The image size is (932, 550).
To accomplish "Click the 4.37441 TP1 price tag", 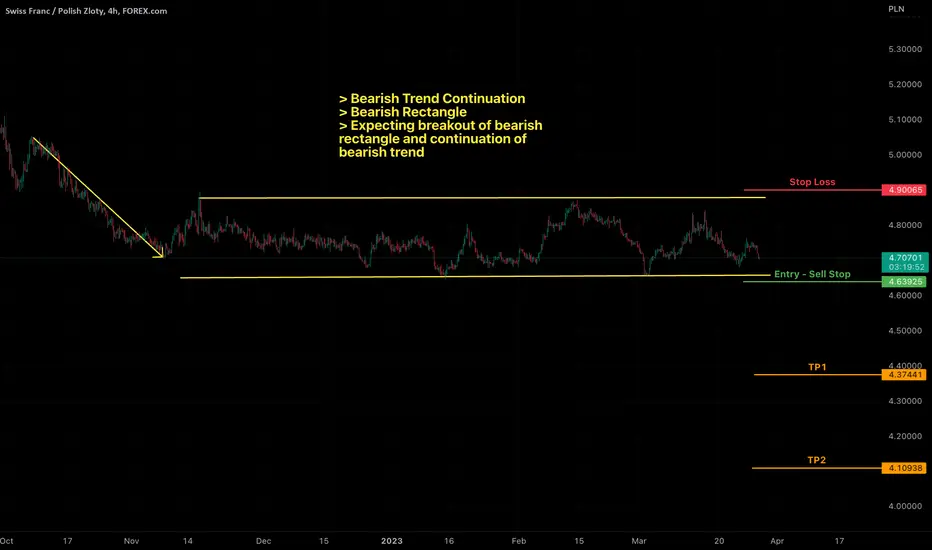I will pyautogui.click(x=903, y=375).
